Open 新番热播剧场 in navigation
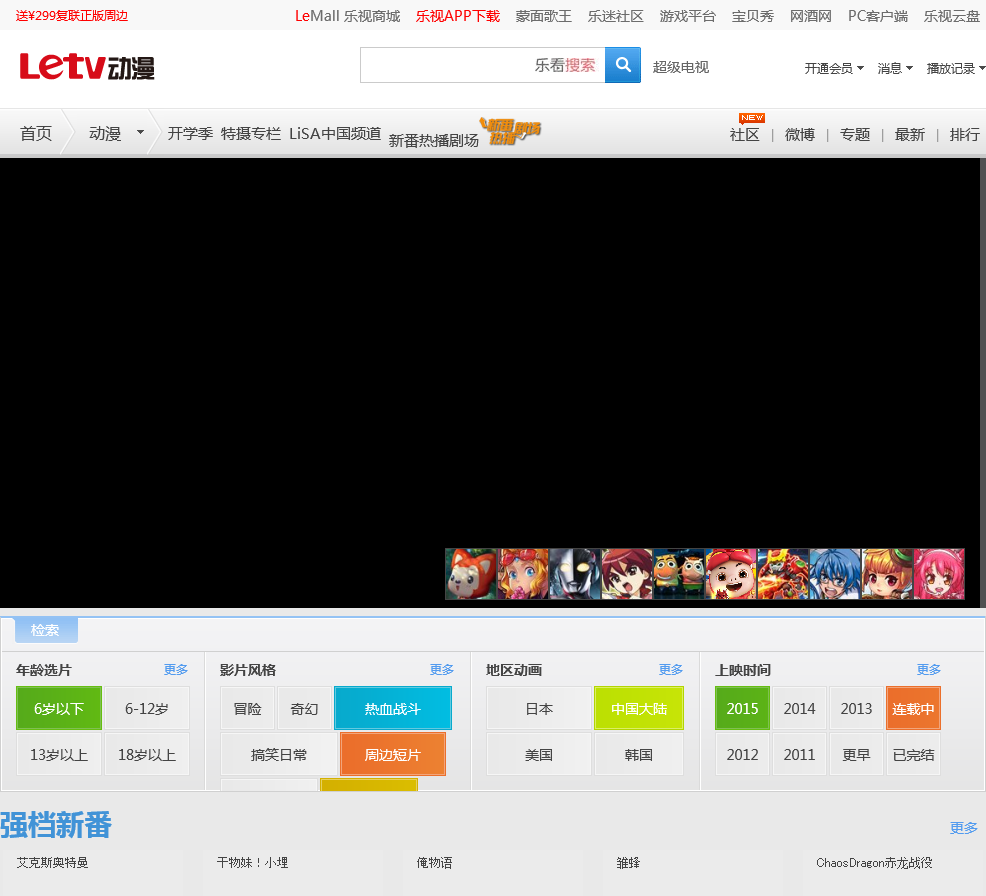 point(433,140)
